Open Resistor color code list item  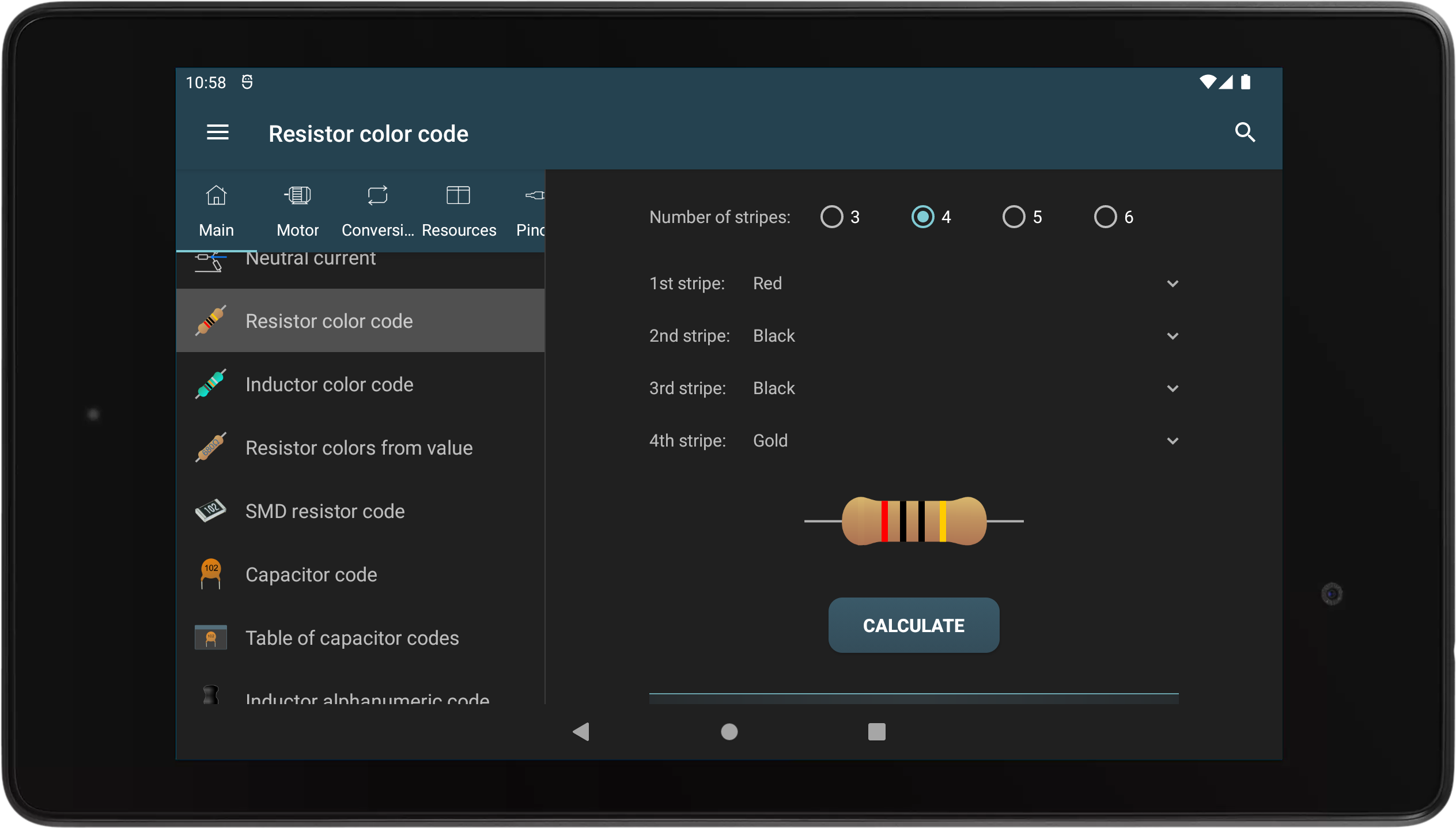pos(360,321)
